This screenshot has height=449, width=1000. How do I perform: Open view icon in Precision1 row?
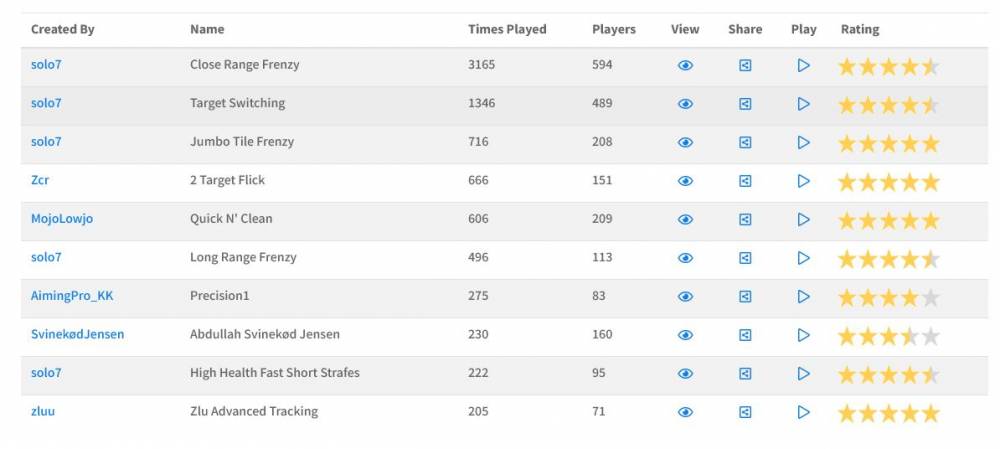tap(685, 296)
